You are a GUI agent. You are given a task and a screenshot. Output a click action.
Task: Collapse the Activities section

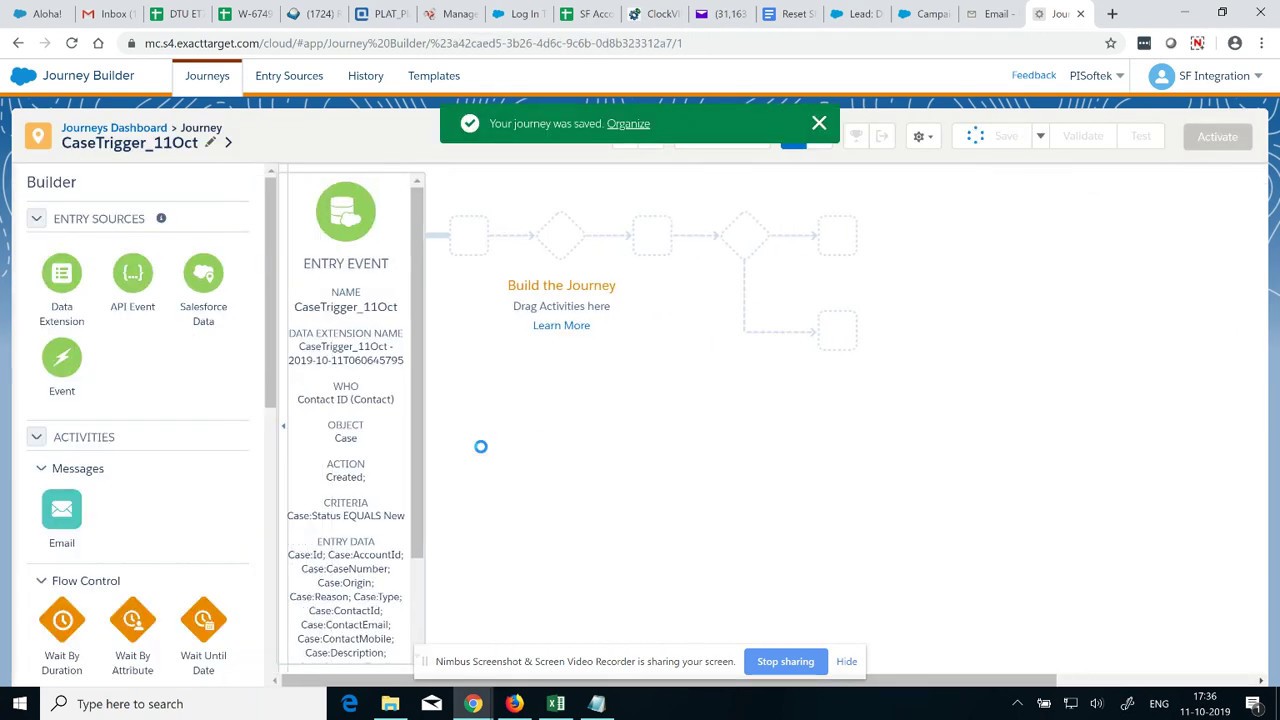36,437
